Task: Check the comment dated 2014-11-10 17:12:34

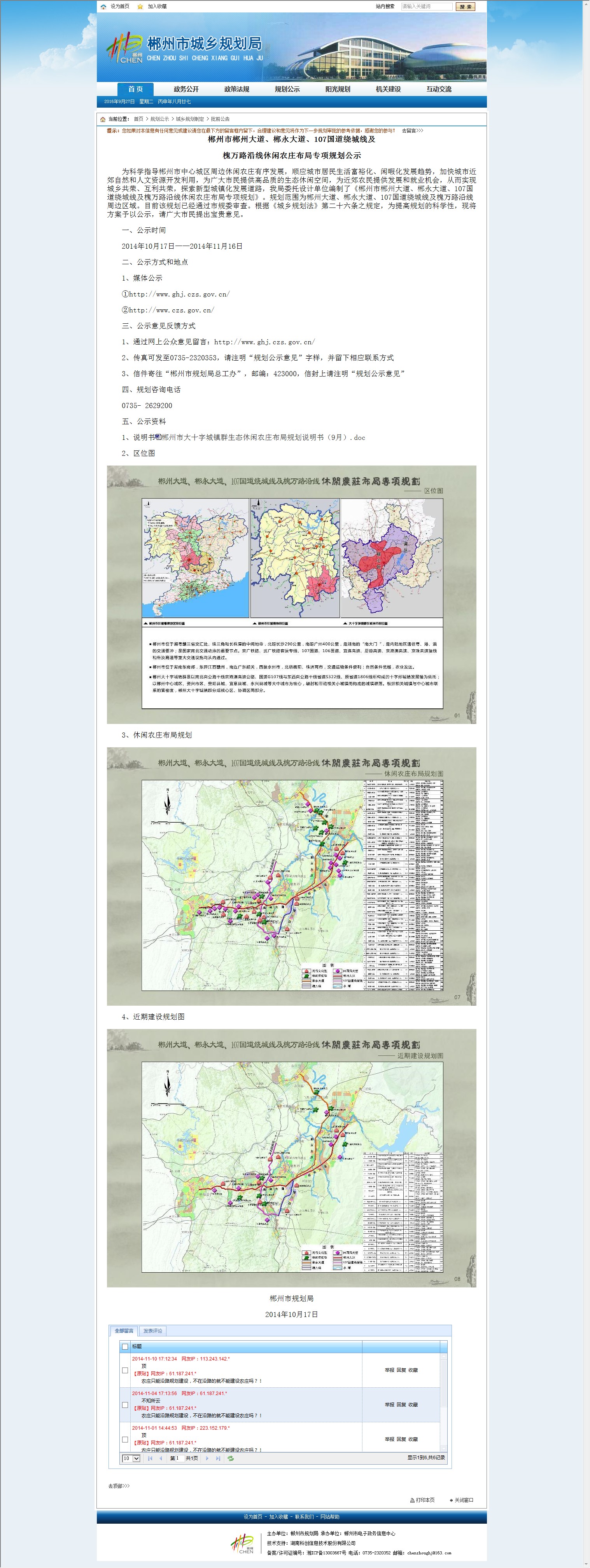Action: (125, 1370)
